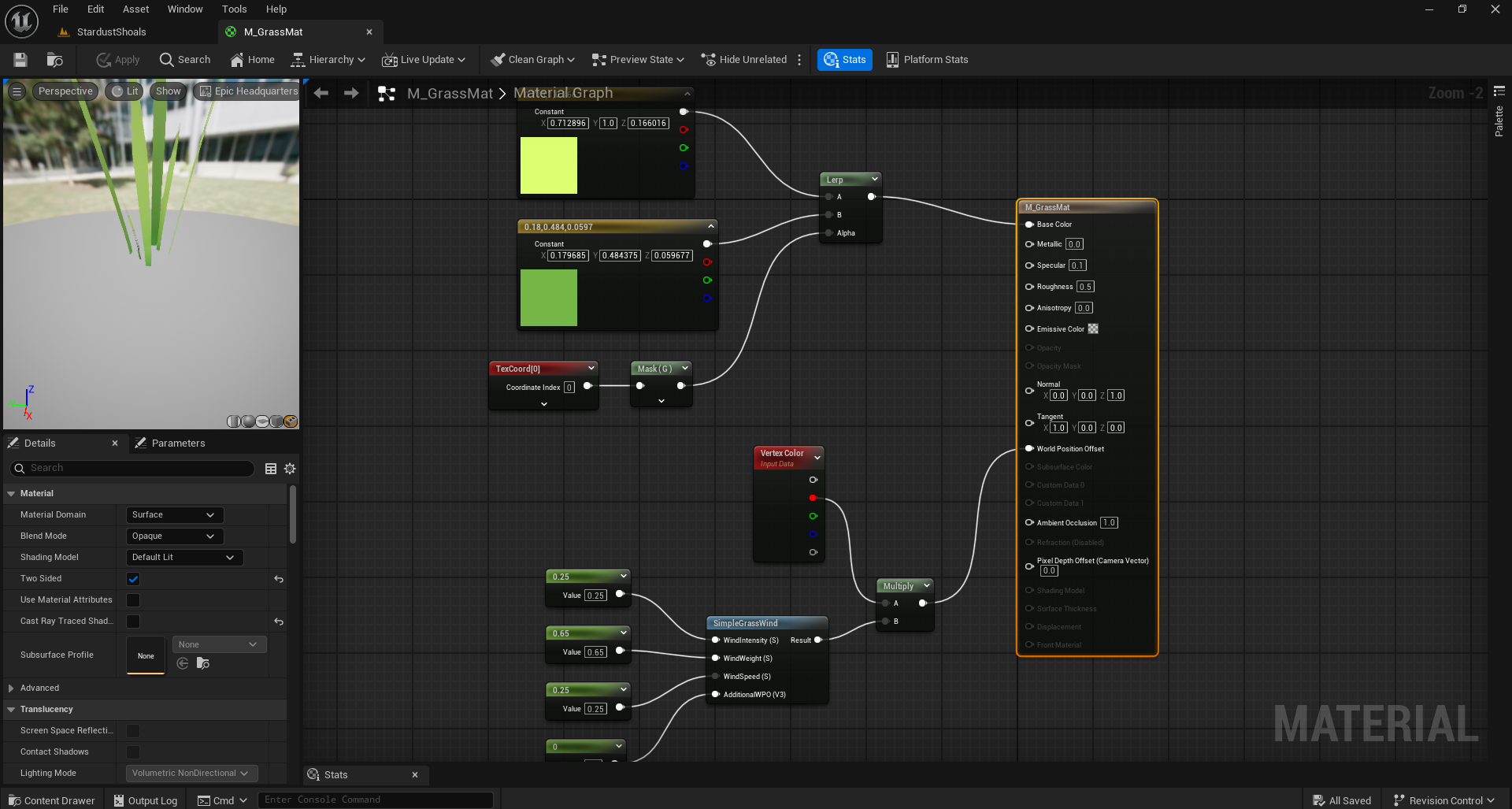This screenshot has height=809, width=1512.
Task: Open the Content Drawer
Action: coord(52,800)
